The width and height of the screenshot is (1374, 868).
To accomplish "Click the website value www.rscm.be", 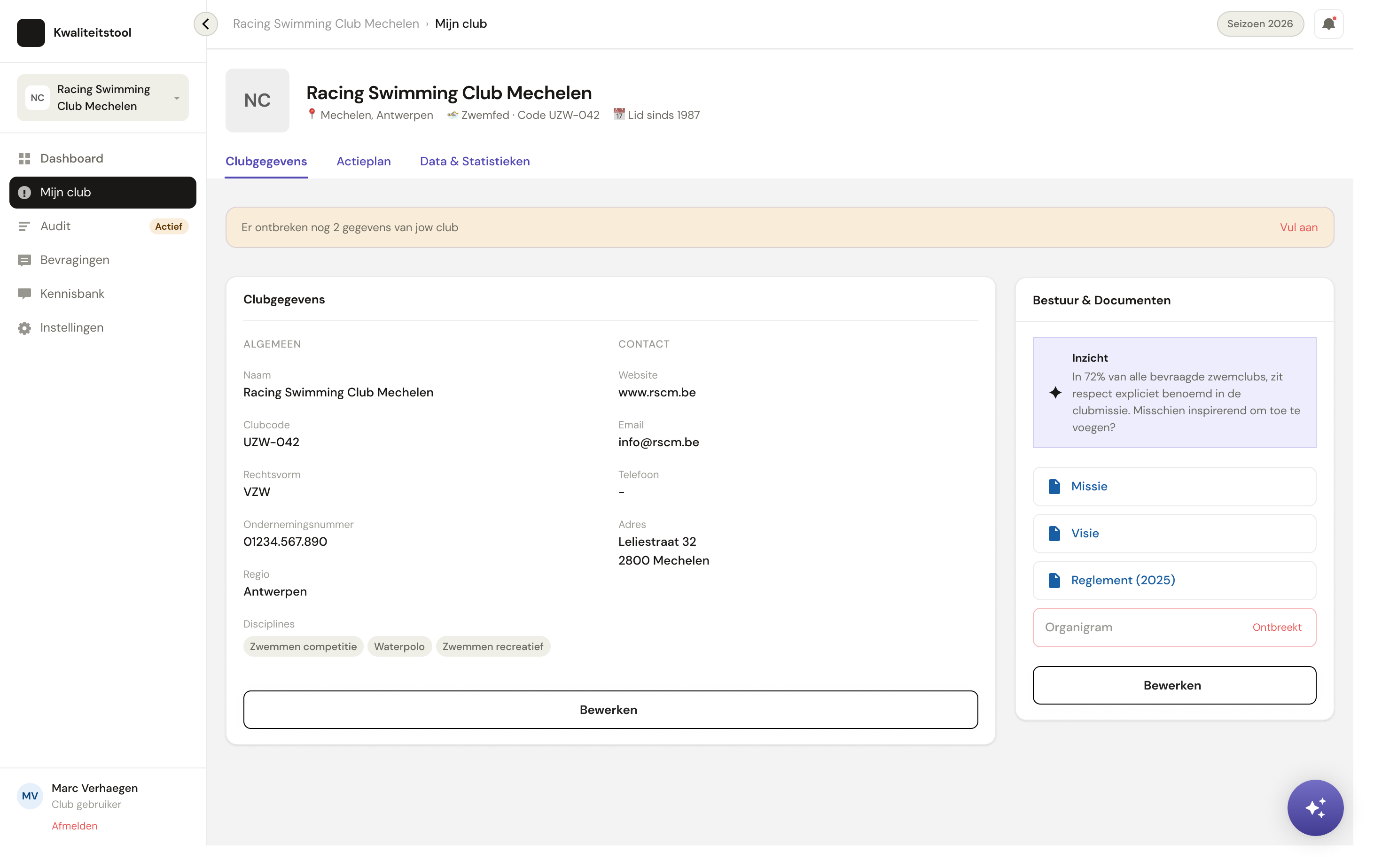I will tap(657, 392).
